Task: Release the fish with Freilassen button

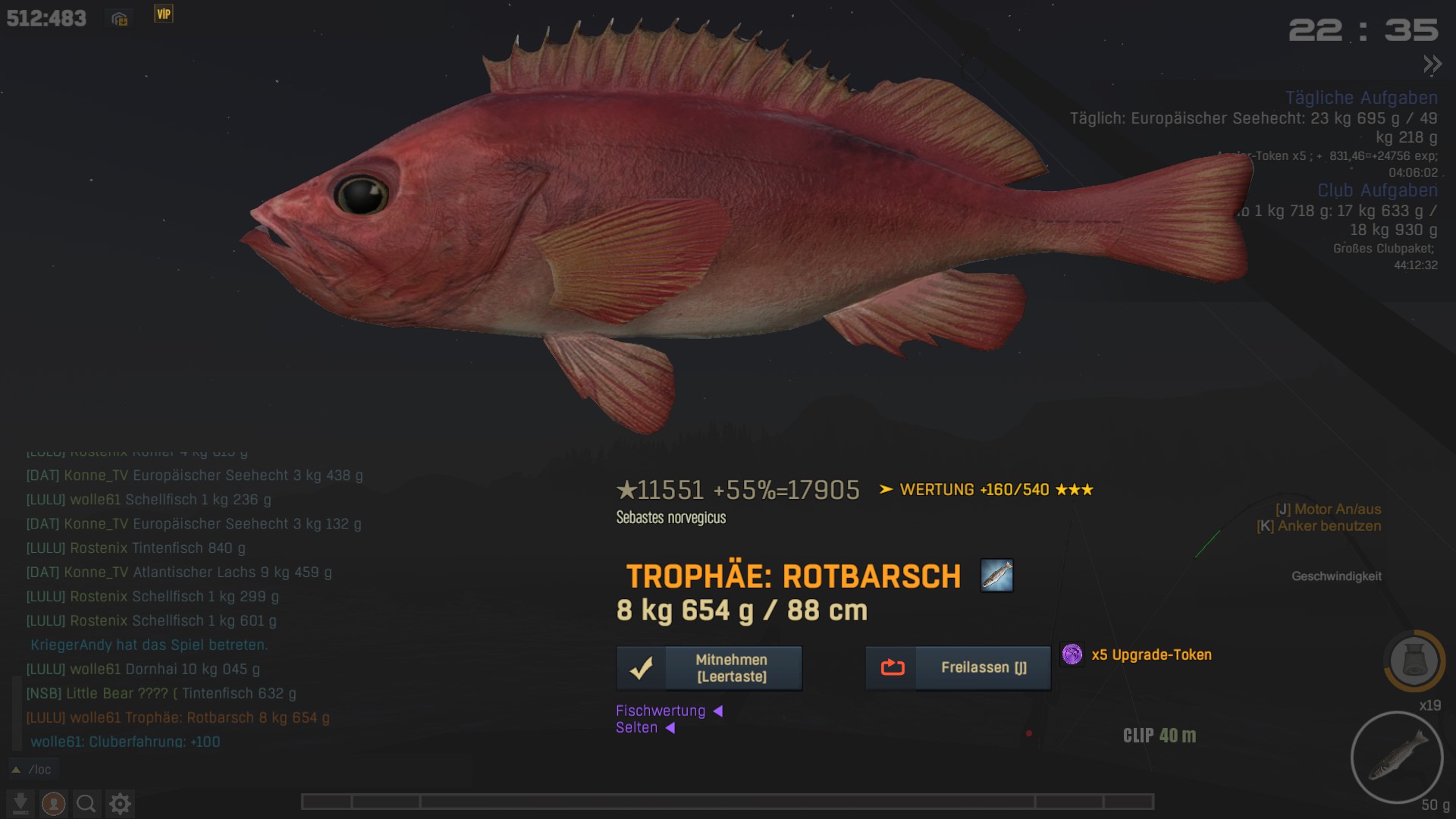Action: click(x=958, y=668)
